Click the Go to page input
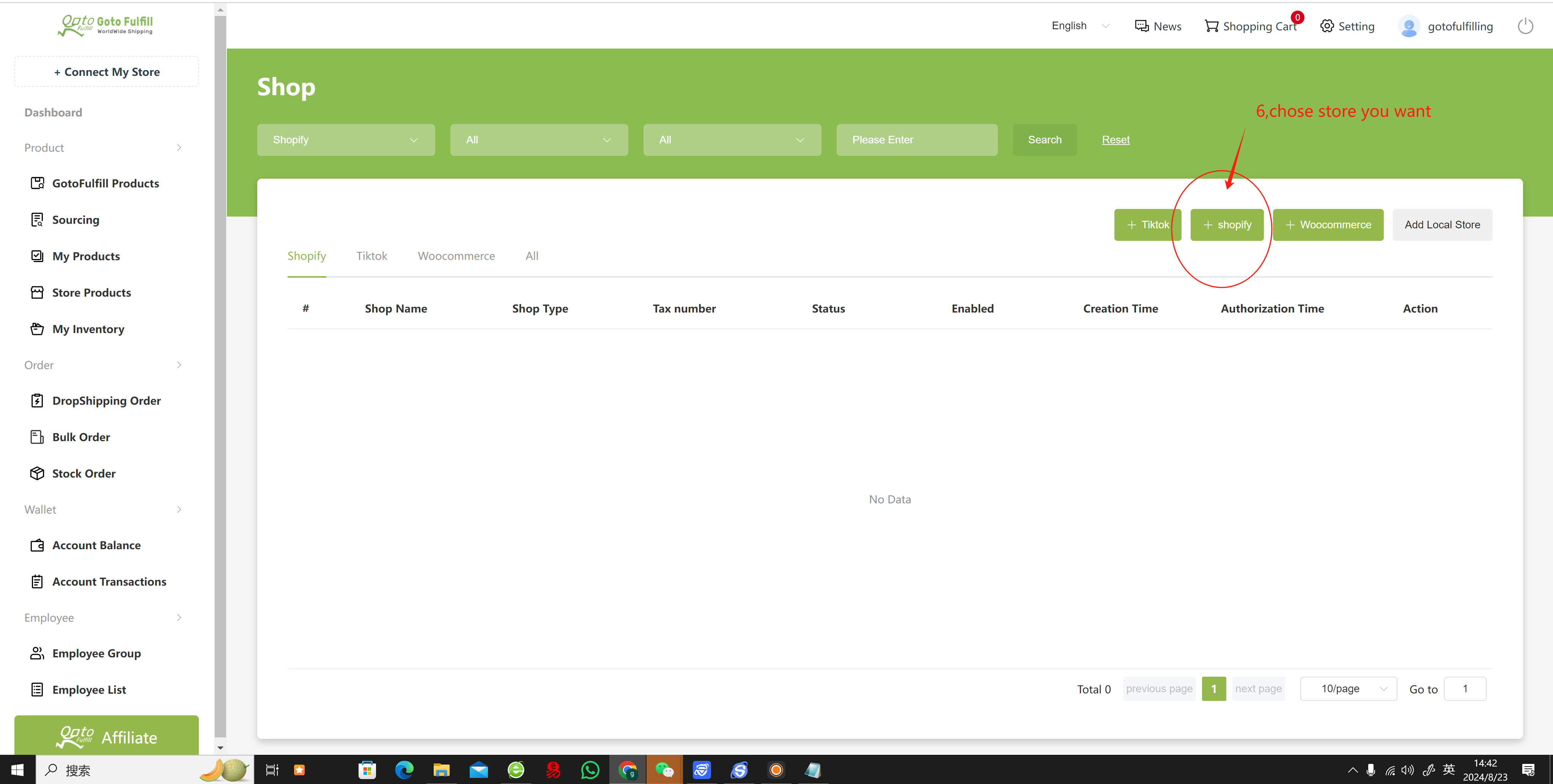 click(x=1465, y=689)
